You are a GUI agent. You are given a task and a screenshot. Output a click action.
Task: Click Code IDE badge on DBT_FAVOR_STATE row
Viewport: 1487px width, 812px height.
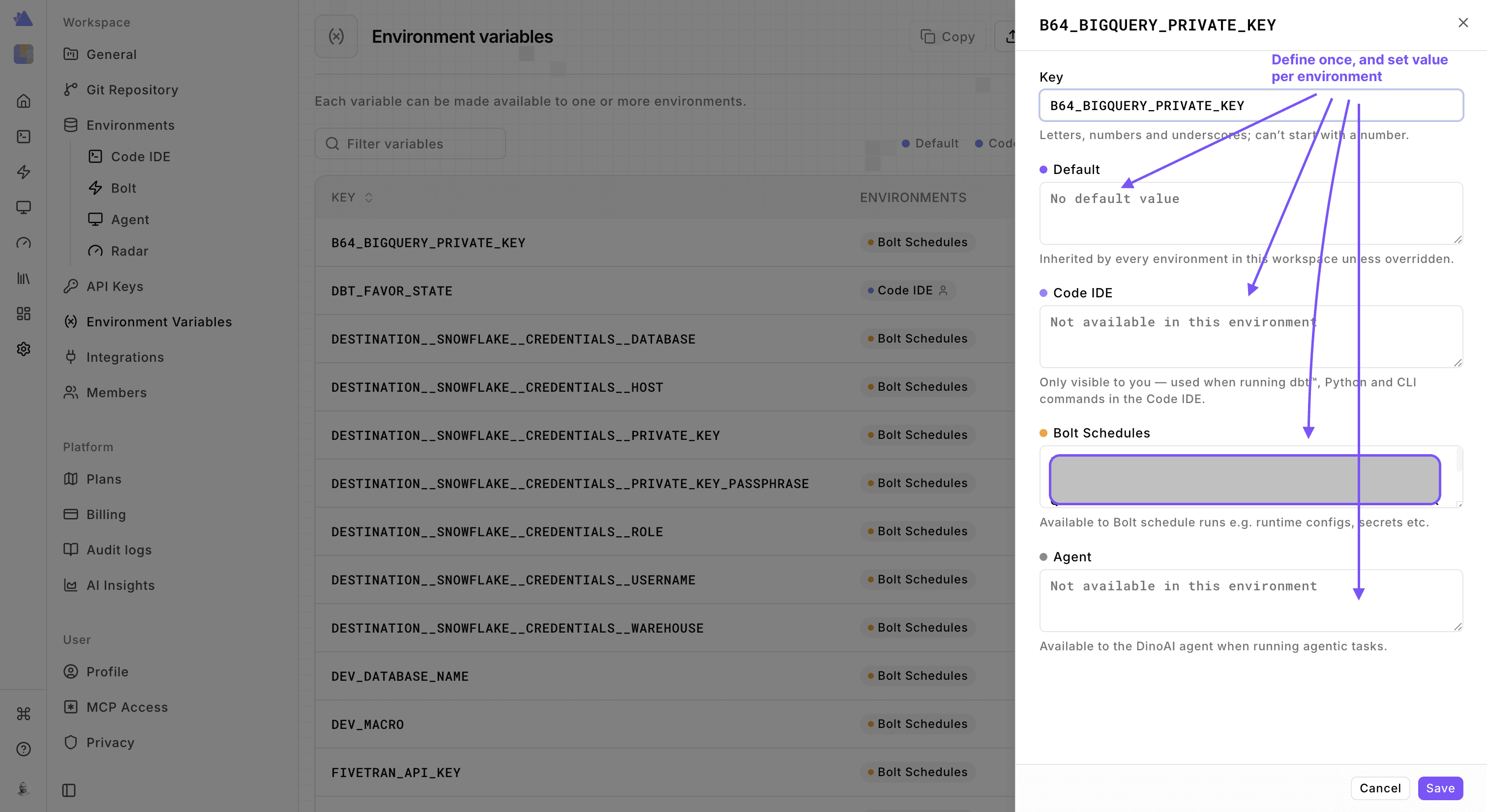click(907, 290)
